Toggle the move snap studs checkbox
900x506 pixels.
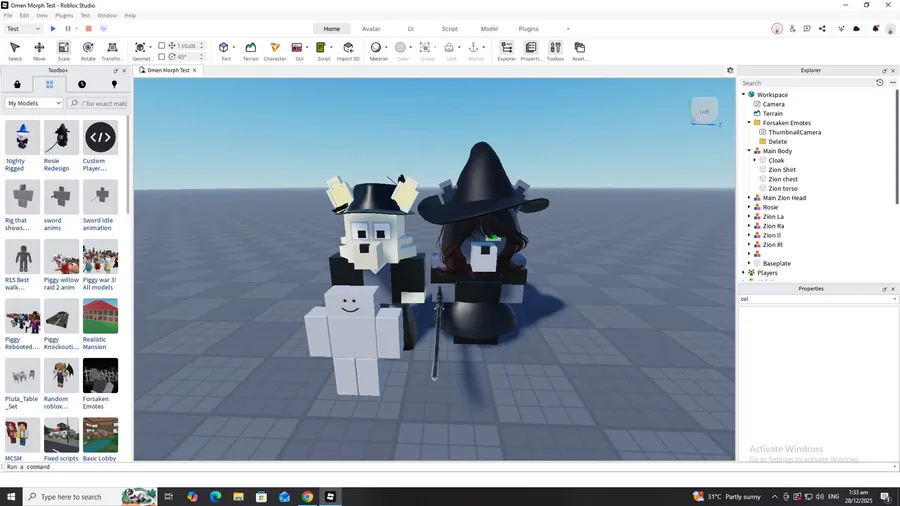[162, 45]
